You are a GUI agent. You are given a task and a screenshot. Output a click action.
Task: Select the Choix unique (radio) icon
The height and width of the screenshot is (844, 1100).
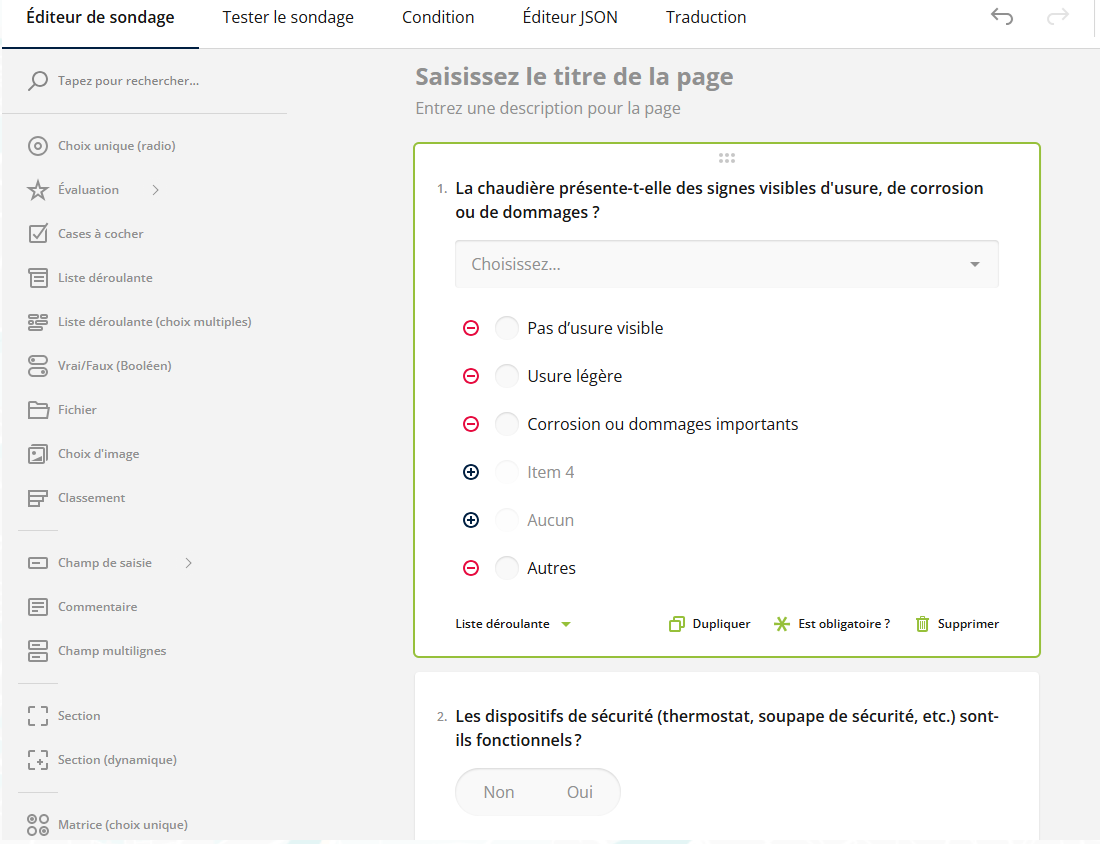[x=38, y=146]
